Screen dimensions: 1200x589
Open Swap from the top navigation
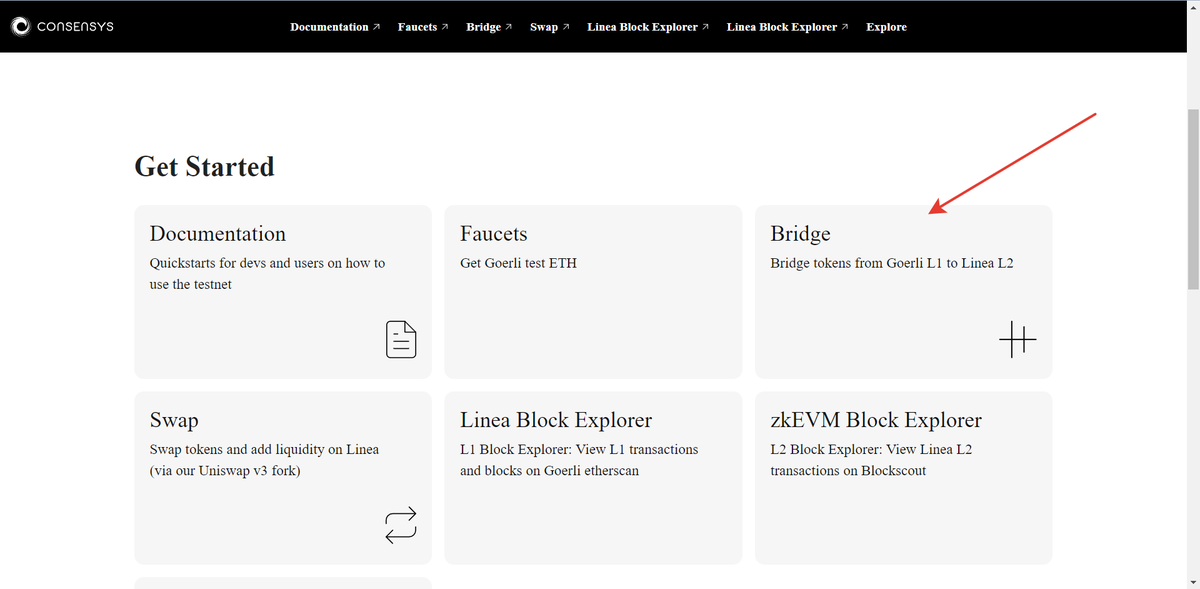point(550,27)
